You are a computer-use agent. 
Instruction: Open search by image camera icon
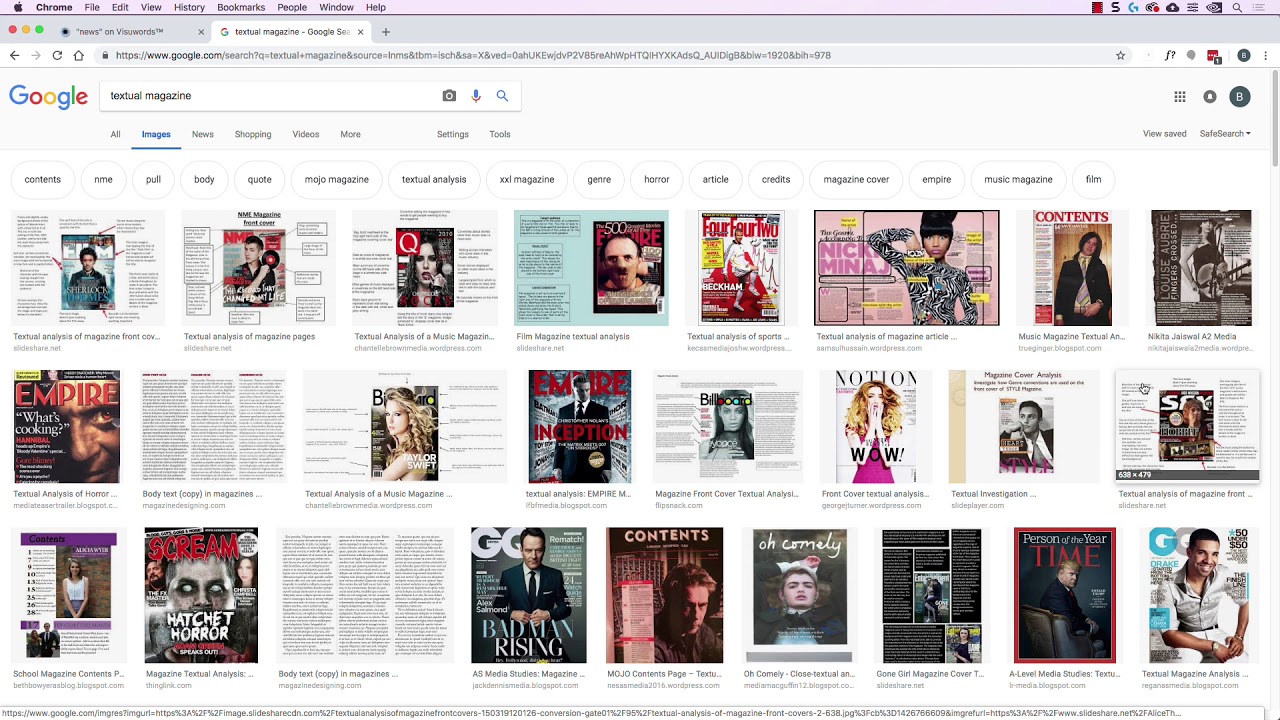point(449,96)
